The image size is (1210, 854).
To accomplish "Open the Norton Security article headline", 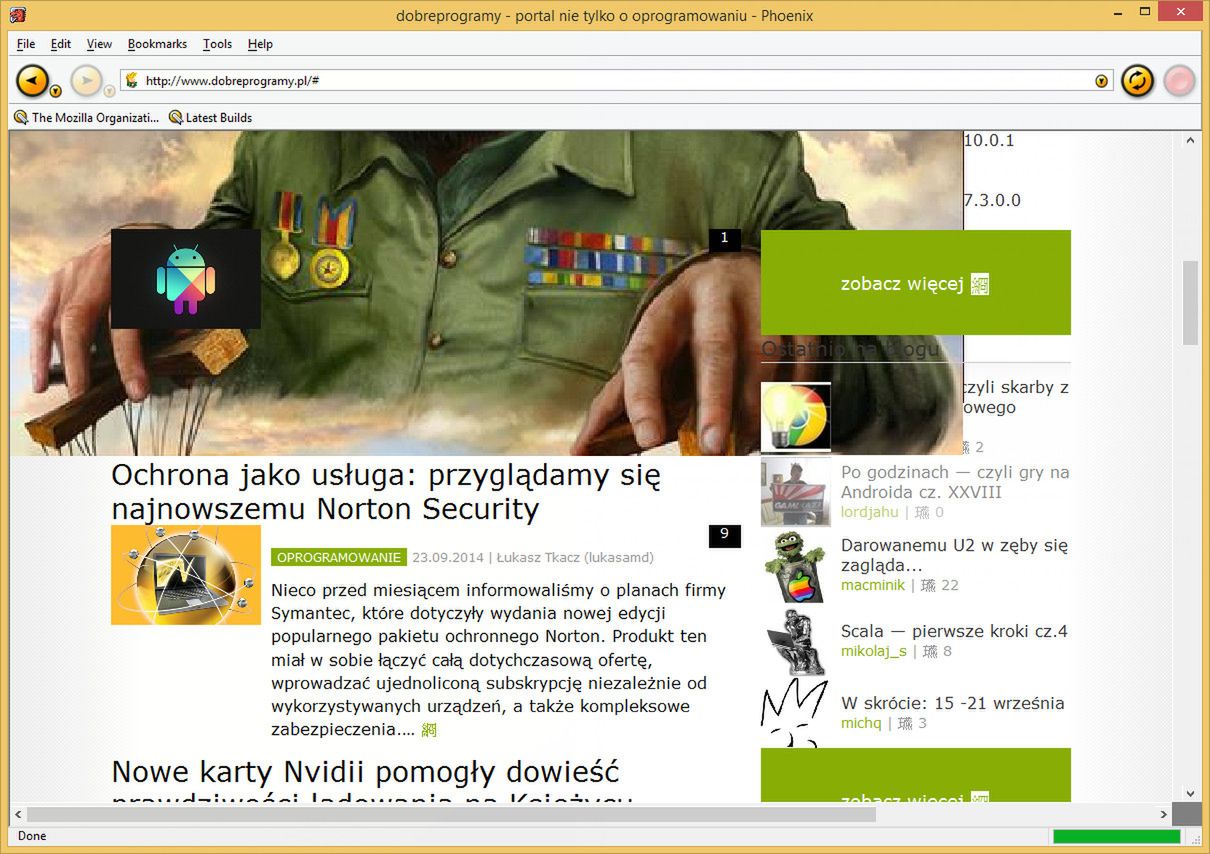I will [x=386, y=492].
